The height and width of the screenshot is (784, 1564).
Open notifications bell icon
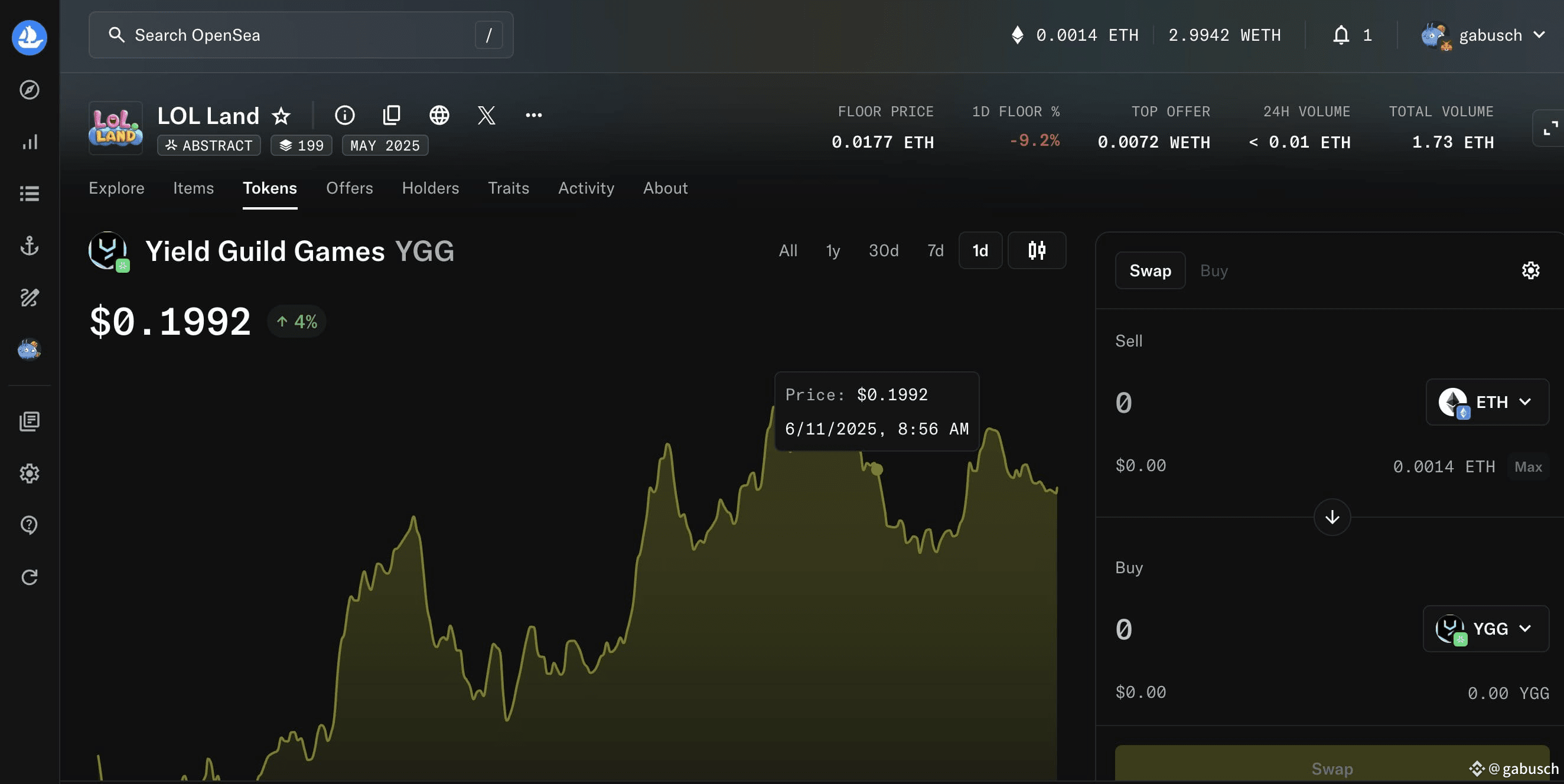click(x=1341, y=35)
